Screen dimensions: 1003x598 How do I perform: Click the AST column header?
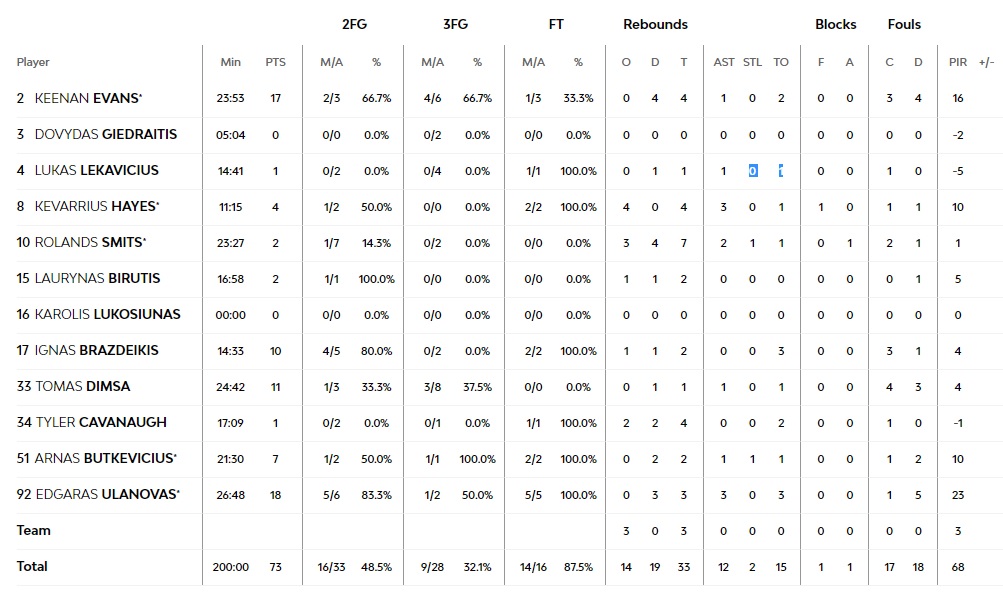(723, 62)
